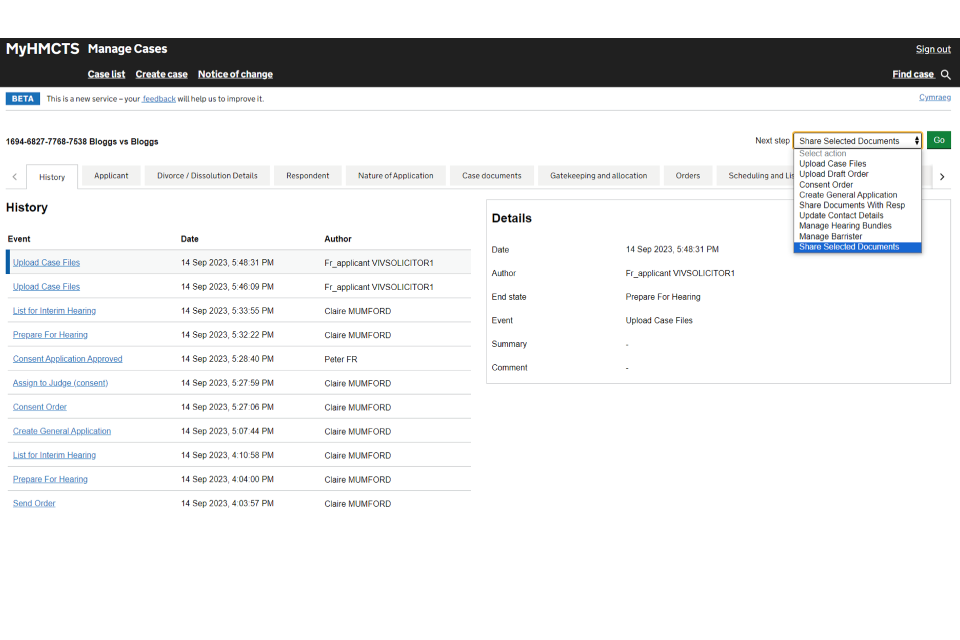
Task: Open the Send Order history event
Action: 34,503
